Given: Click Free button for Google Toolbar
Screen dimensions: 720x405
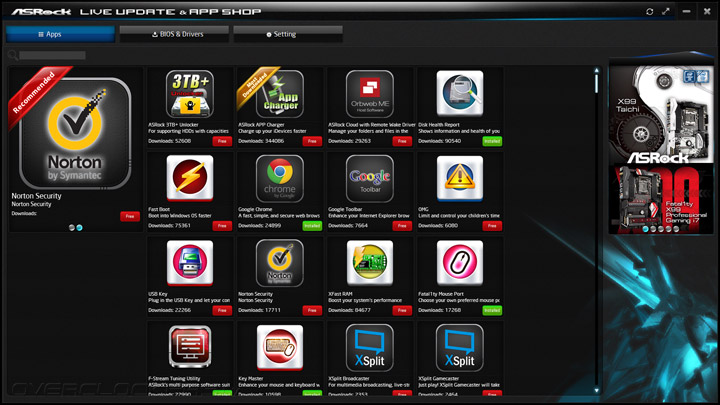Looking at the screenshot, I should point(402,226).
